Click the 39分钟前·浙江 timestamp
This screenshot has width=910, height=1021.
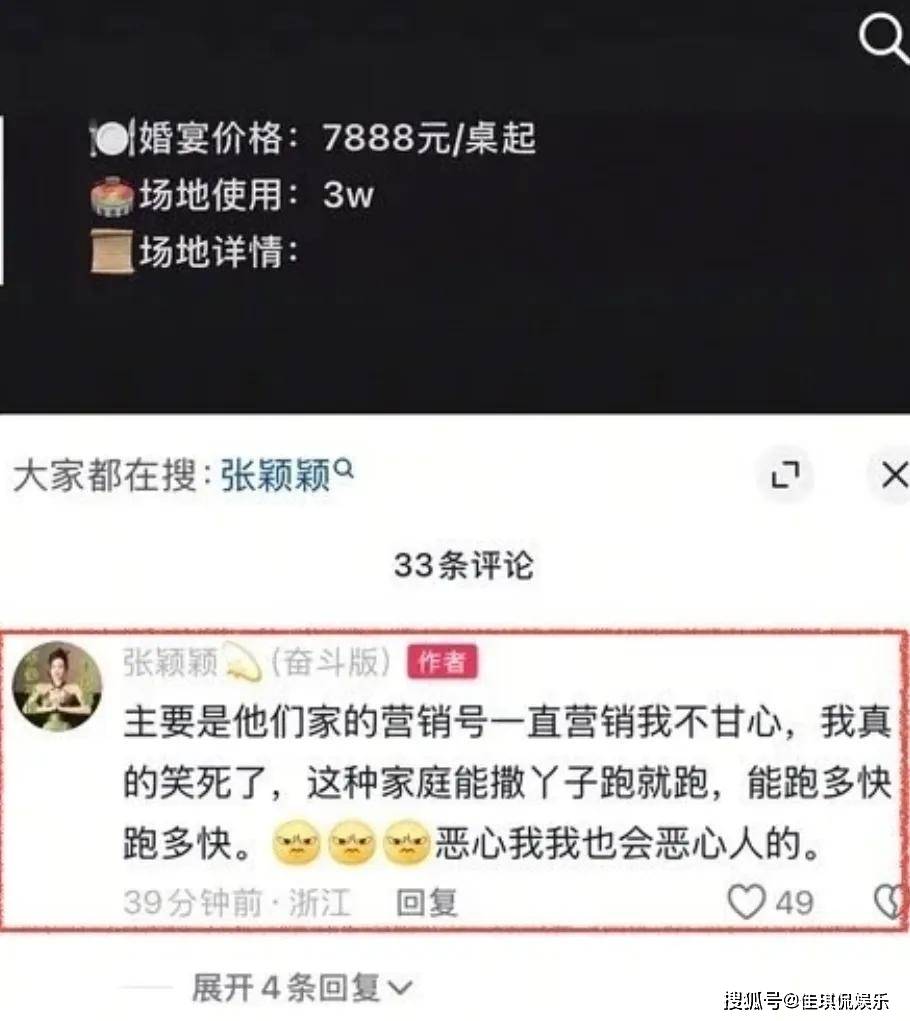pos(237,902)
